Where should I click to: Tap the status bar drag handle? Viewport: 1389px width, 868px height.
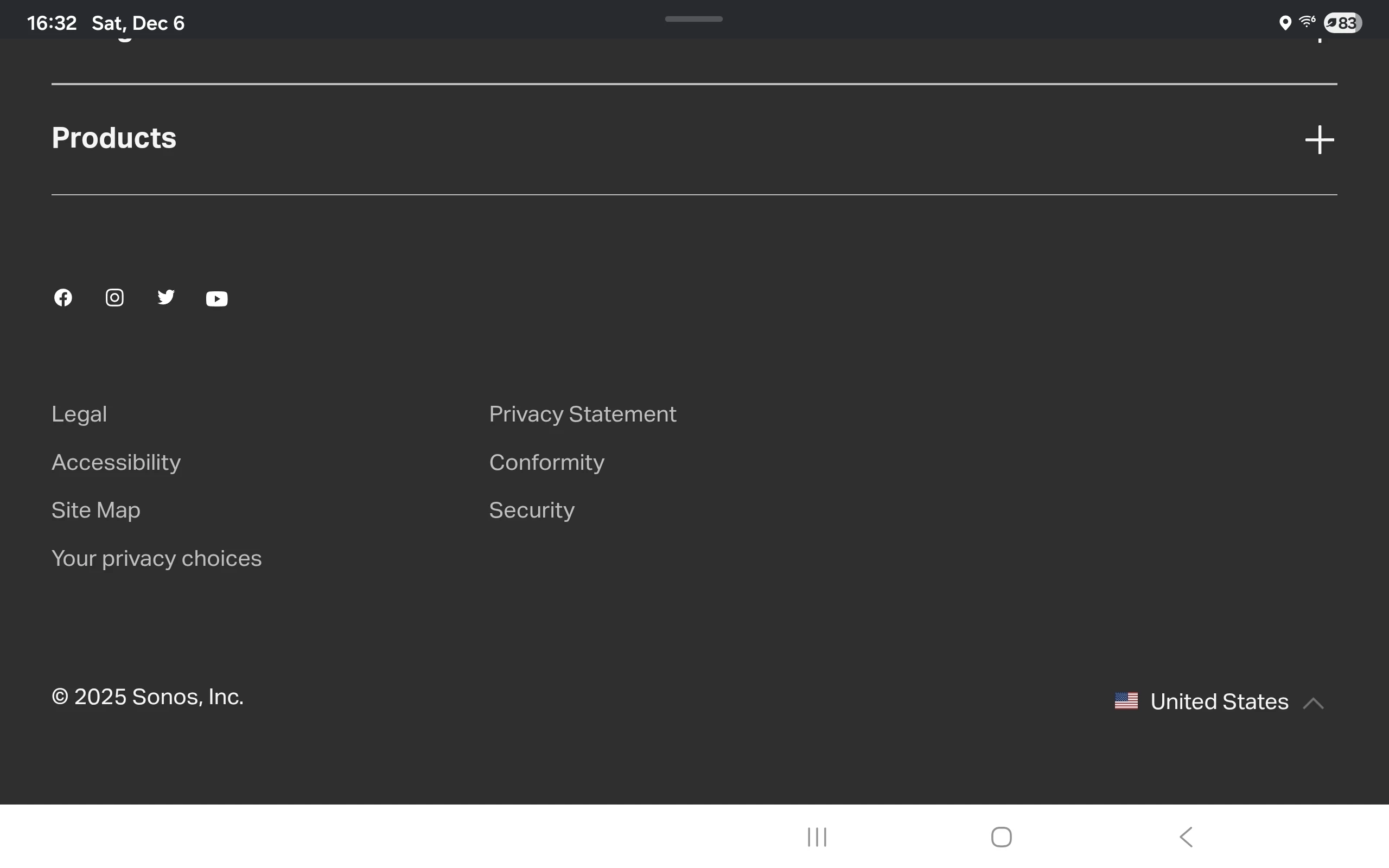tap(693, 19)
